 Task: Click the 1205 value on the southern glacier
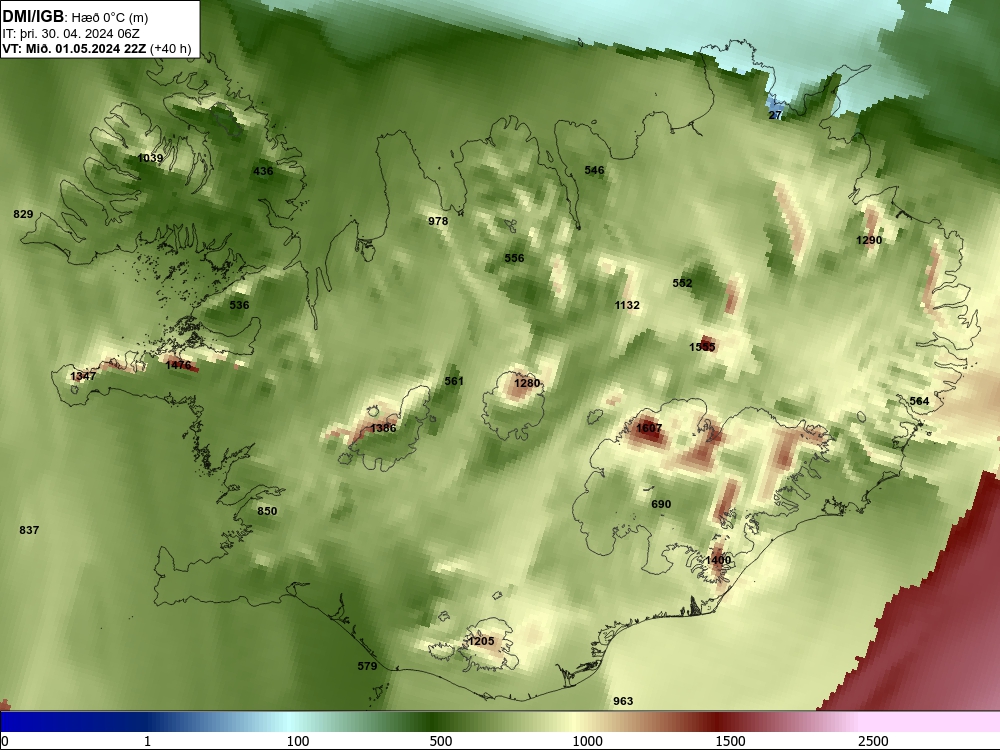click(x=481, y=642)
